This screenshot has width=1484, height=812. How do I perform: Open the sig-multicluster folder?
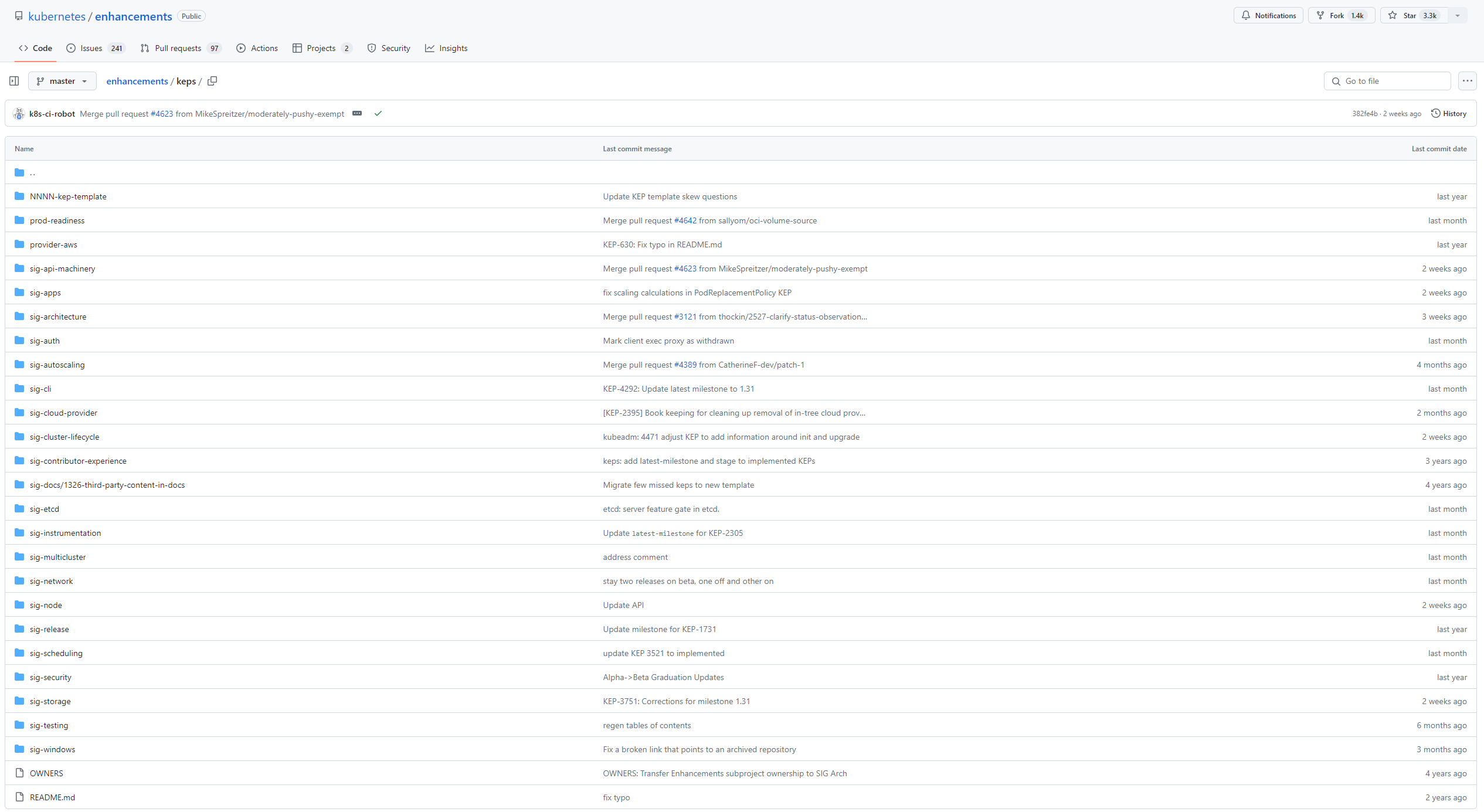point(57,557)
